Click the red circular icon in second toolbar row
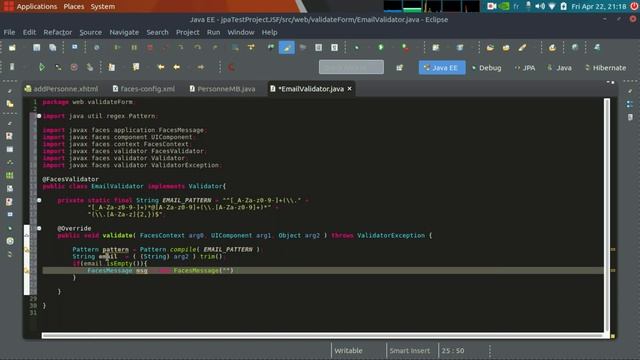The width and height of the screenshot is (640, 360). (74, 67)
